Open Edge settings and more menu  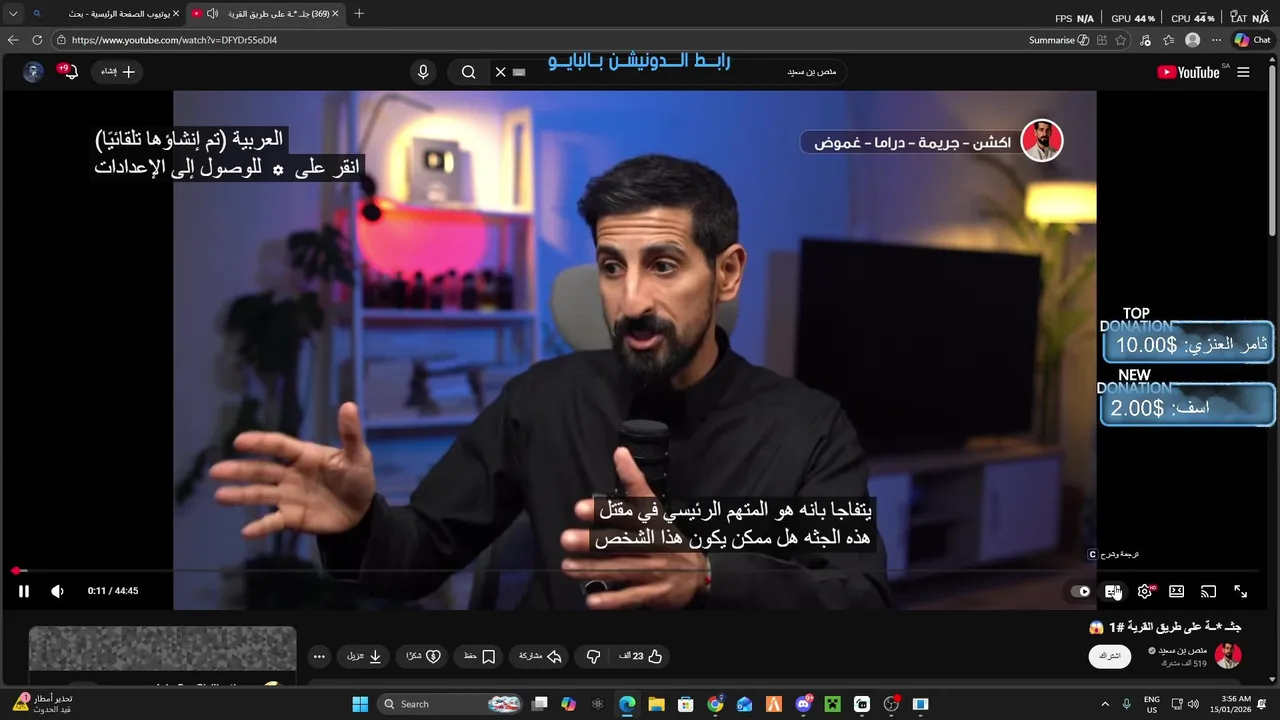1216,40
